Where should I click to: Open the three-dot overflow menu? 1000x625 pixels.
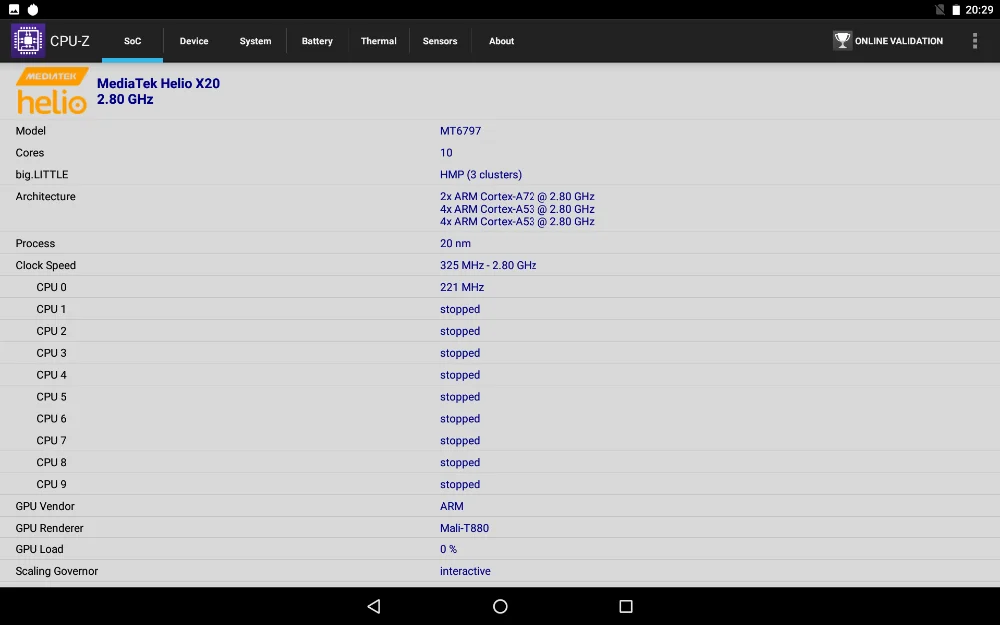click(975, 40)
